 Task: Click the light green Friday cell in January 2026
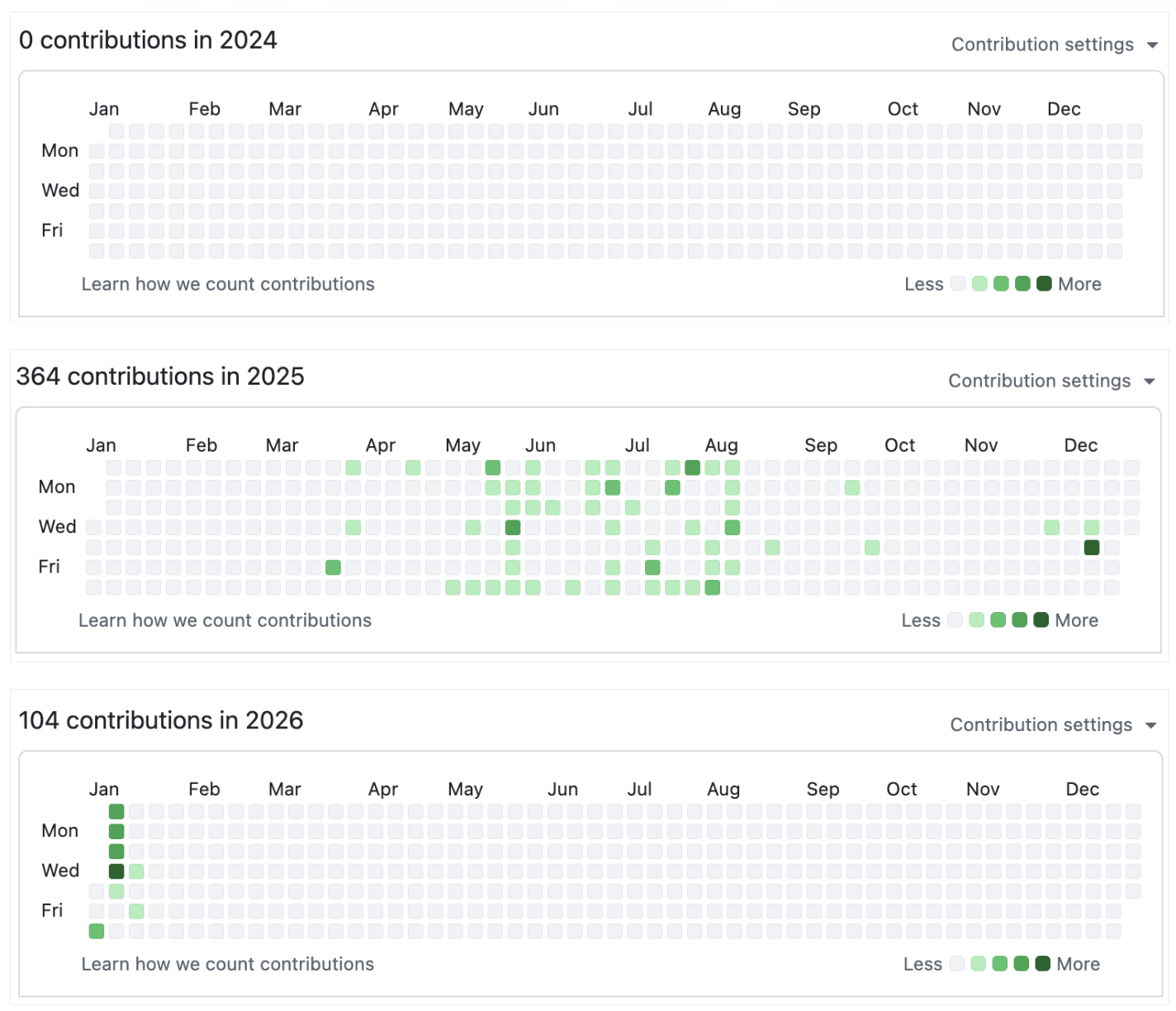coord(136,911)
